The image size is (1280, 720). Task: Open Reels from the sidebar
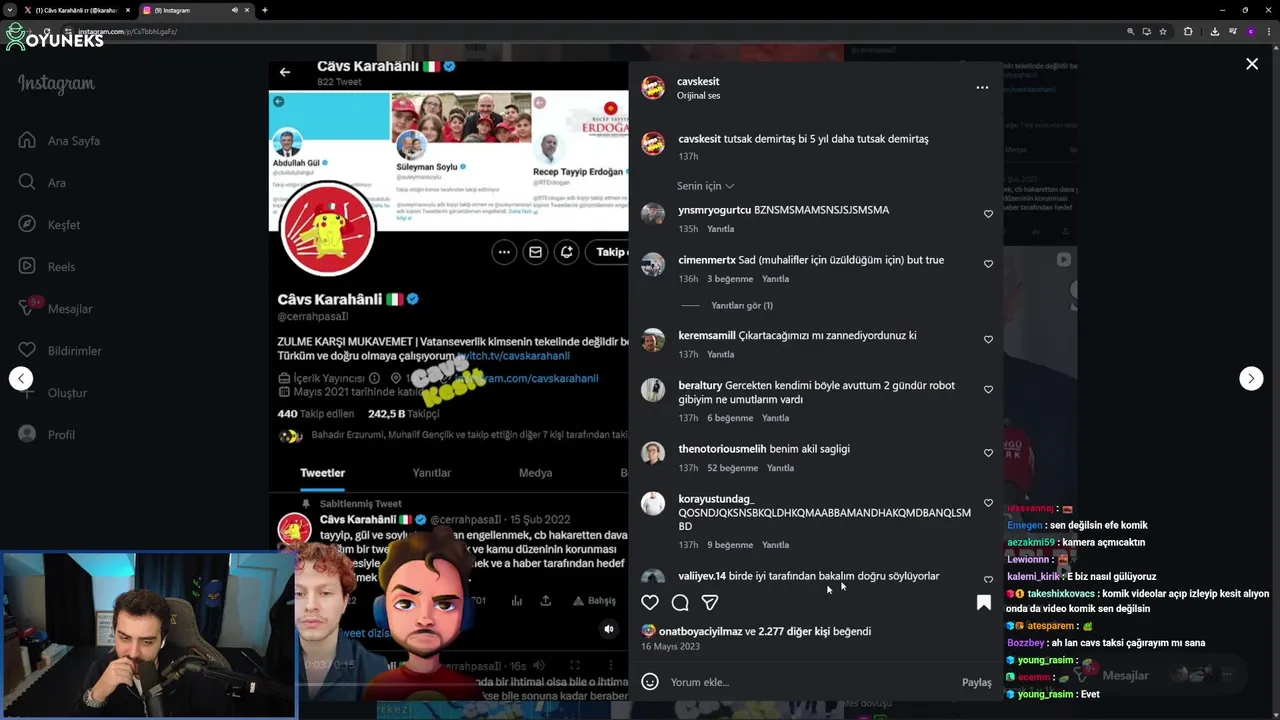tap(48, 267)
